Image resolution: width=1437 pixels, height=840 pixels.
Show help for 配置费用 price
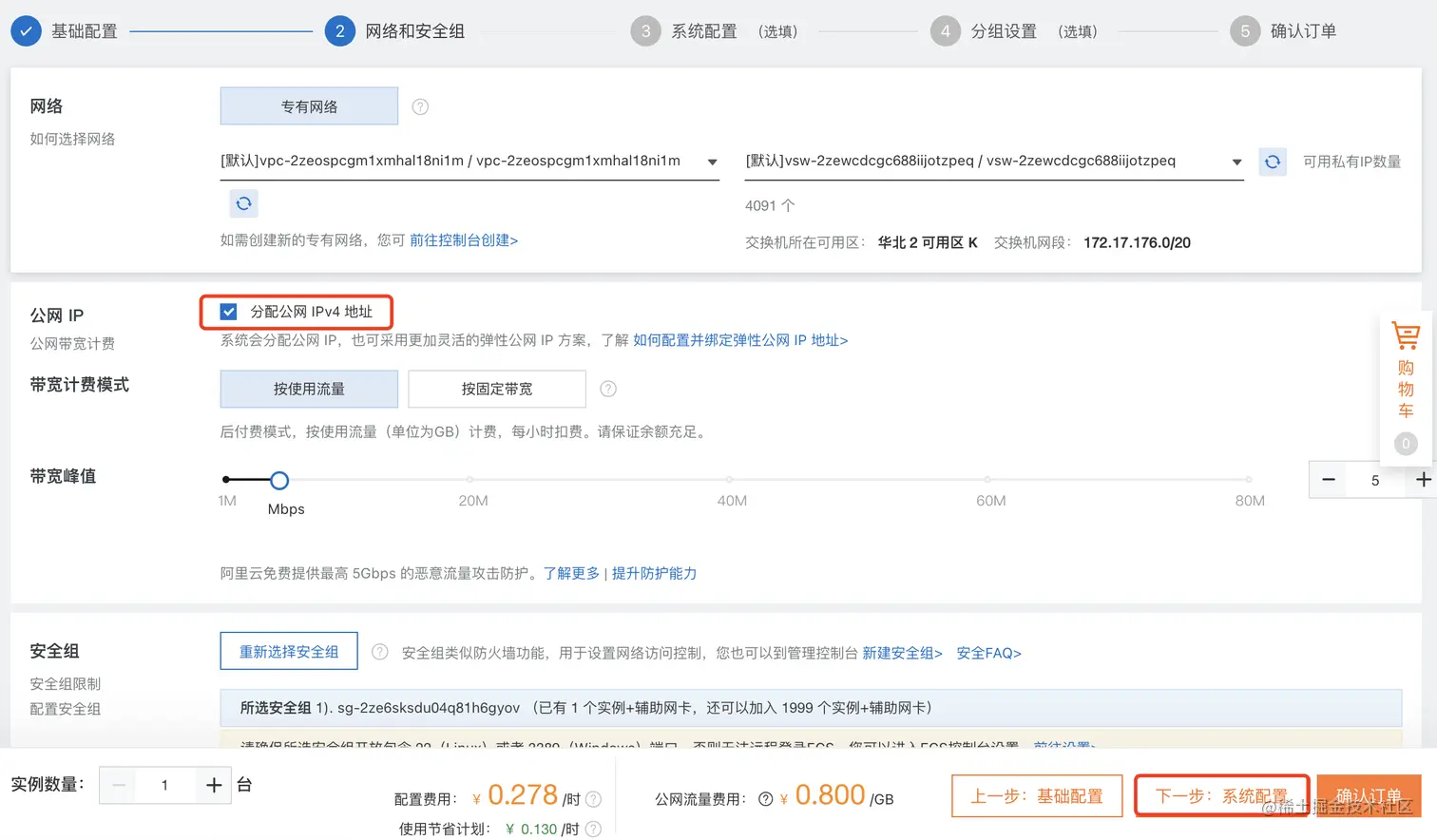[593, 799]
